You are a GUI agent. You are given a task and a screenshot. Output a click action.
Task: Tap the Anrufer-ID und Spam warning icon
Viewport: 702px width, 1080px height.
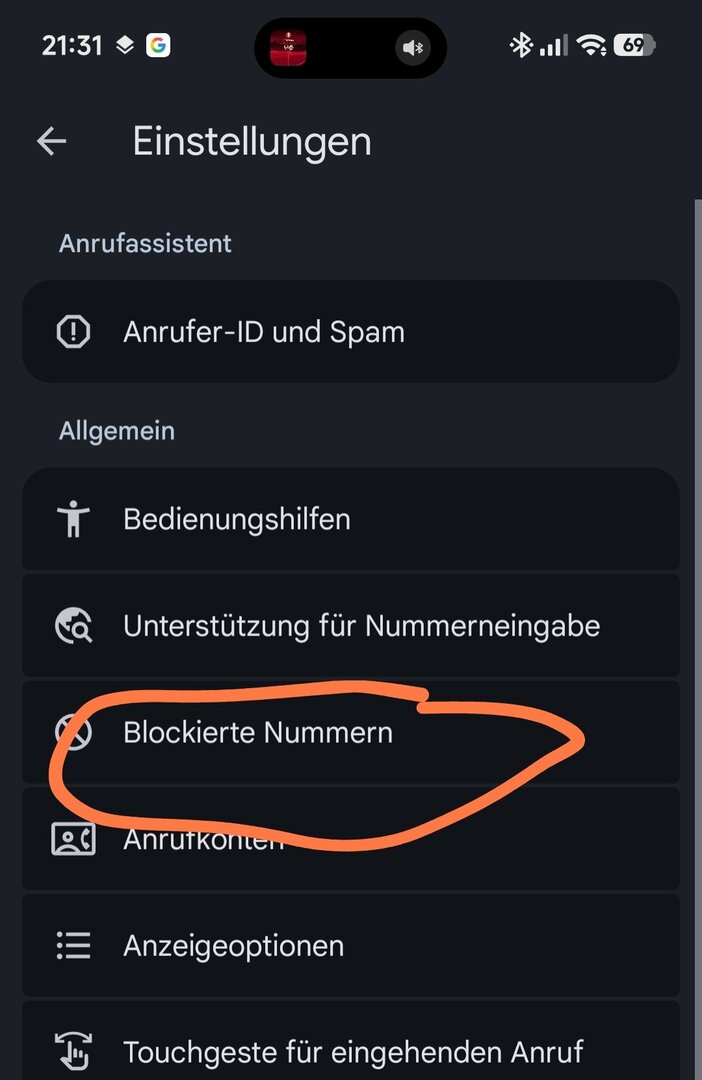(x=74, y=332)
